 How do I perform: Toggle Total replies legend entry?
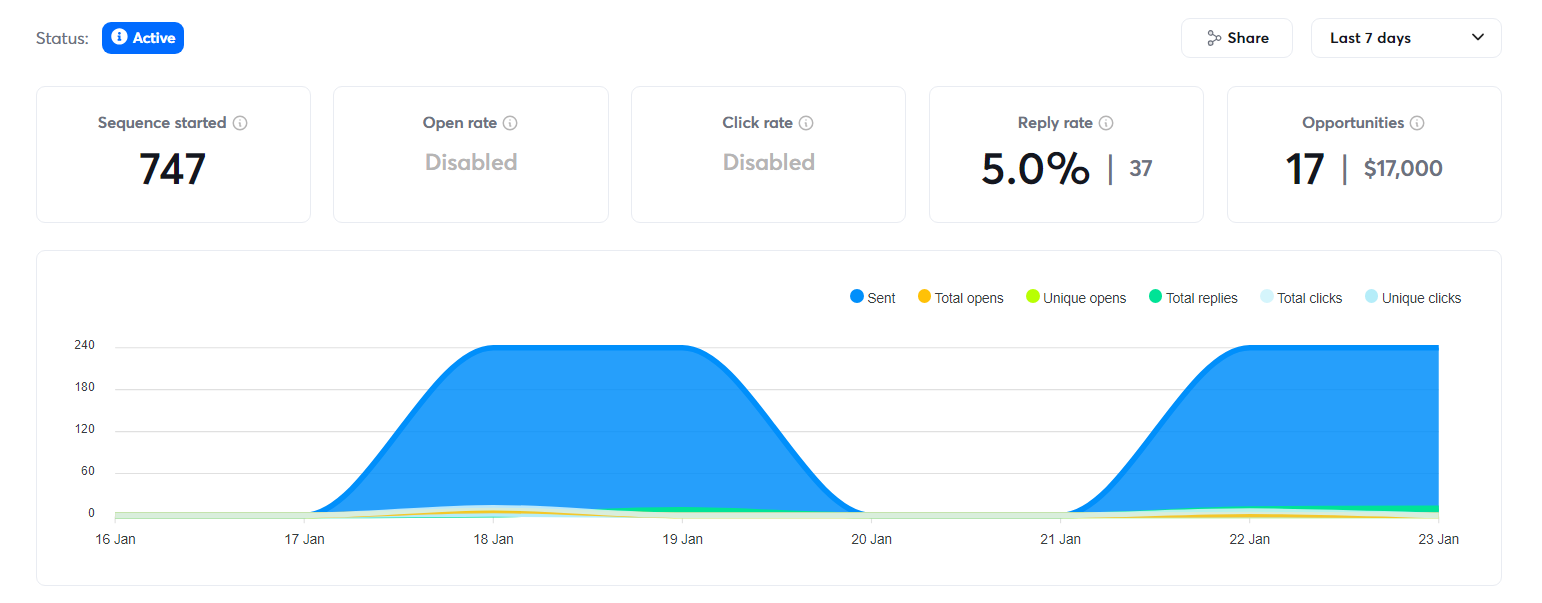(1193, 298)
